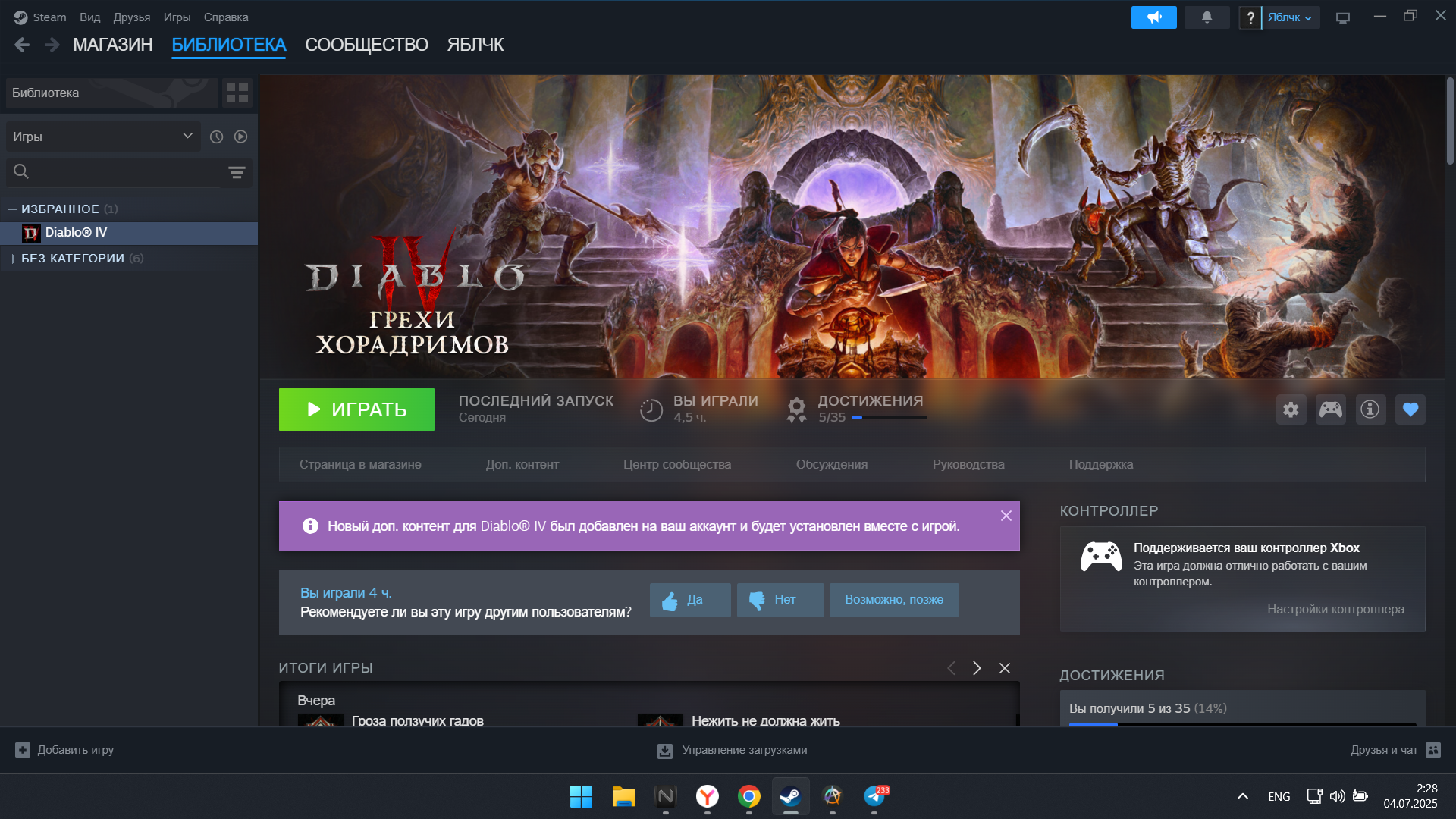Open Telegram from taskbar
1456x819 pixels.
pyautogui.click(x=874, y=796)
